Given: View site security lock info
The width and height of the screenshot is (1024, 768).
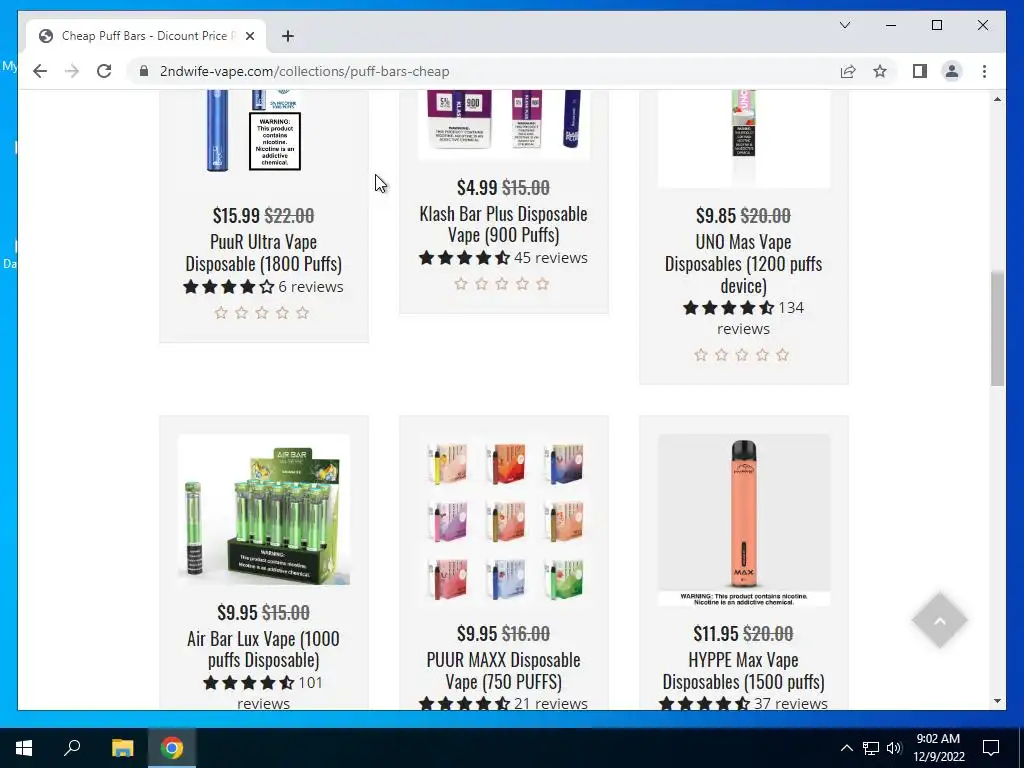Looking at the screenshot, I should click(x=144, y=71).
